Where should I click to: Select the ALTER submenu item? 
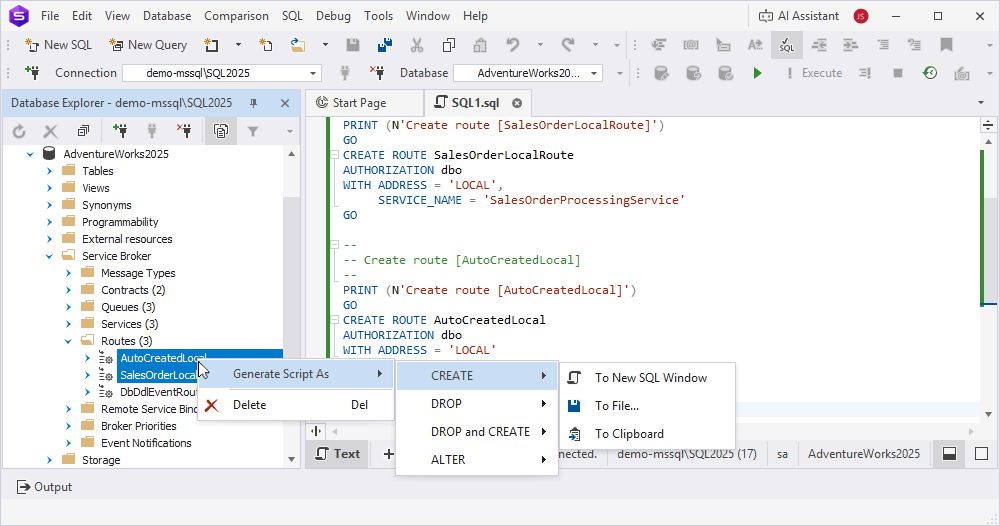pyautogui.click(x=477, y=460)
